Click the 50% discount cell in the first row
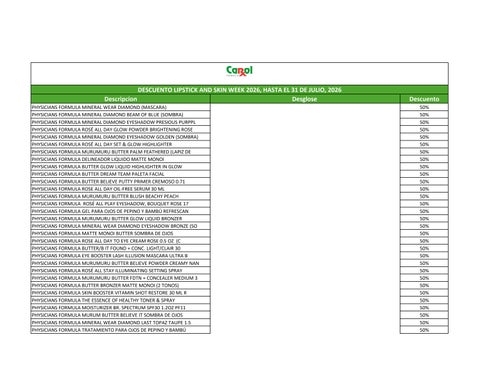Image resolution: width=480 pixels, height=371 pixels. (424, 107)
